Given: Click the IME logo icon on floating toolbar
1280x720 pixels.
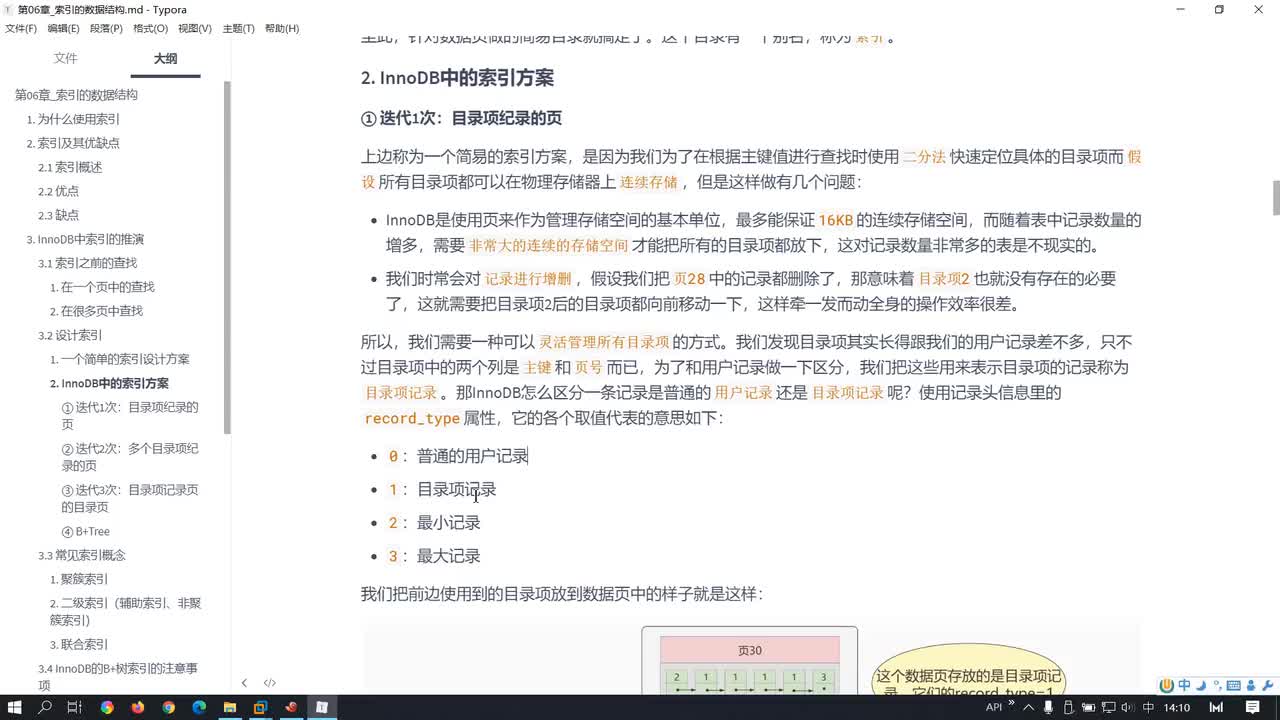Looking at the screenshot, I should pos(1166,685).
